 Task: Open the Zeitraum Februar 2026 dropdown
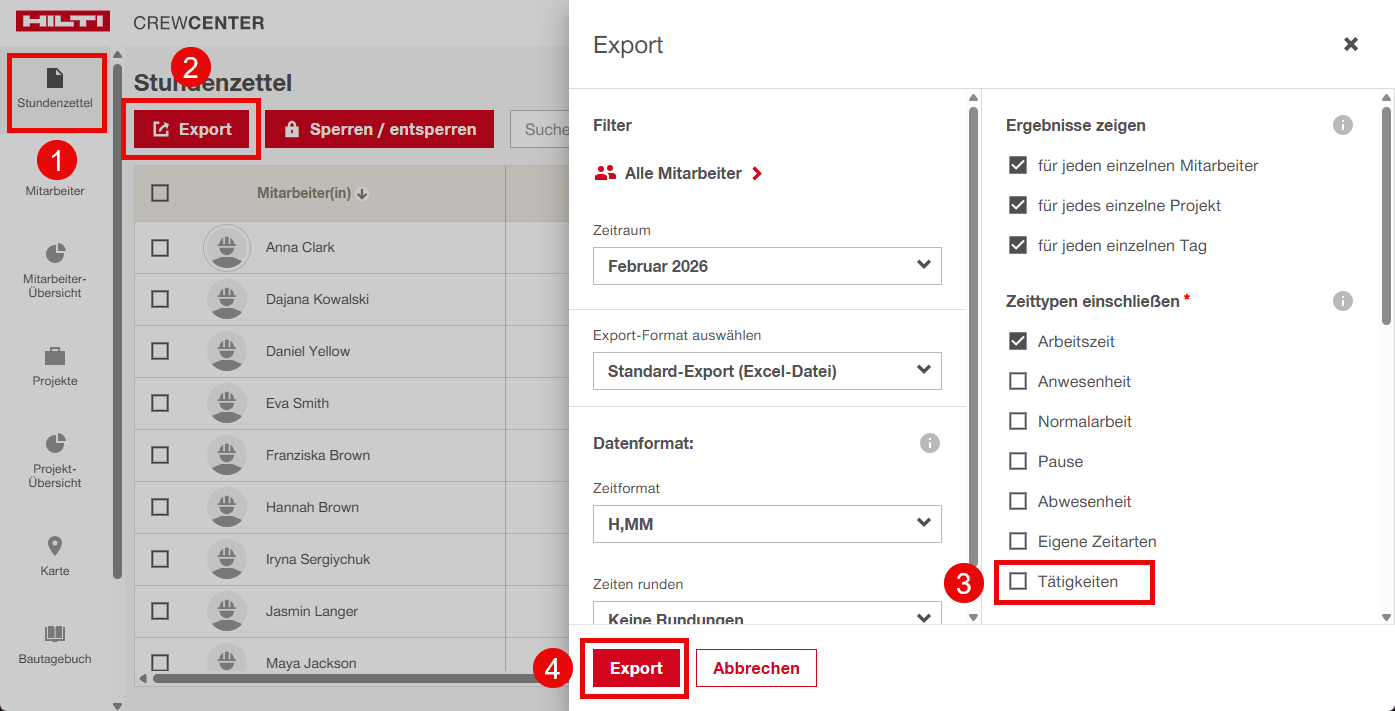click(x=767, y=266)
